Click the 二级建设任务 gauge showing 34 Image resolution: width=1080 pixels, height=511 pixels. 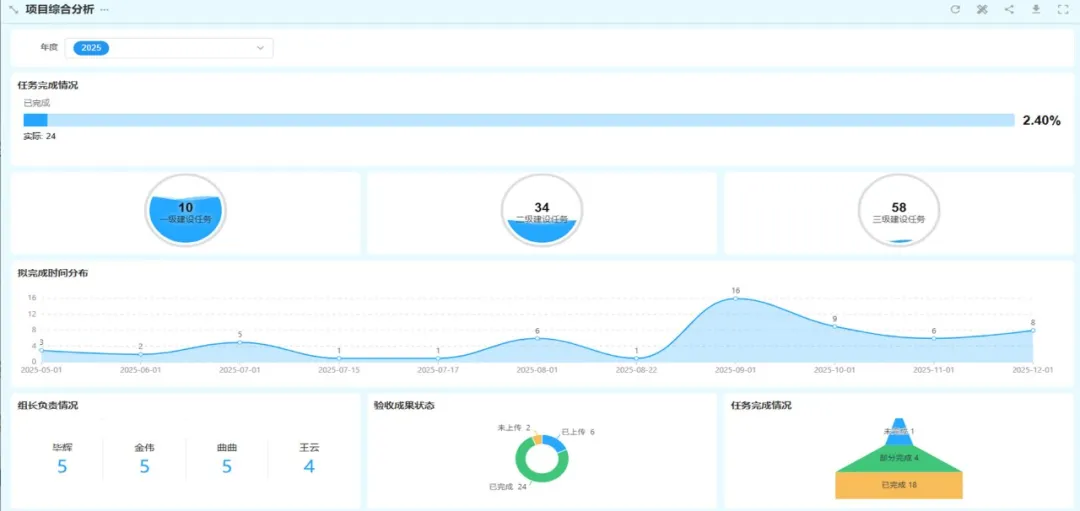click(x=541, y=211)
